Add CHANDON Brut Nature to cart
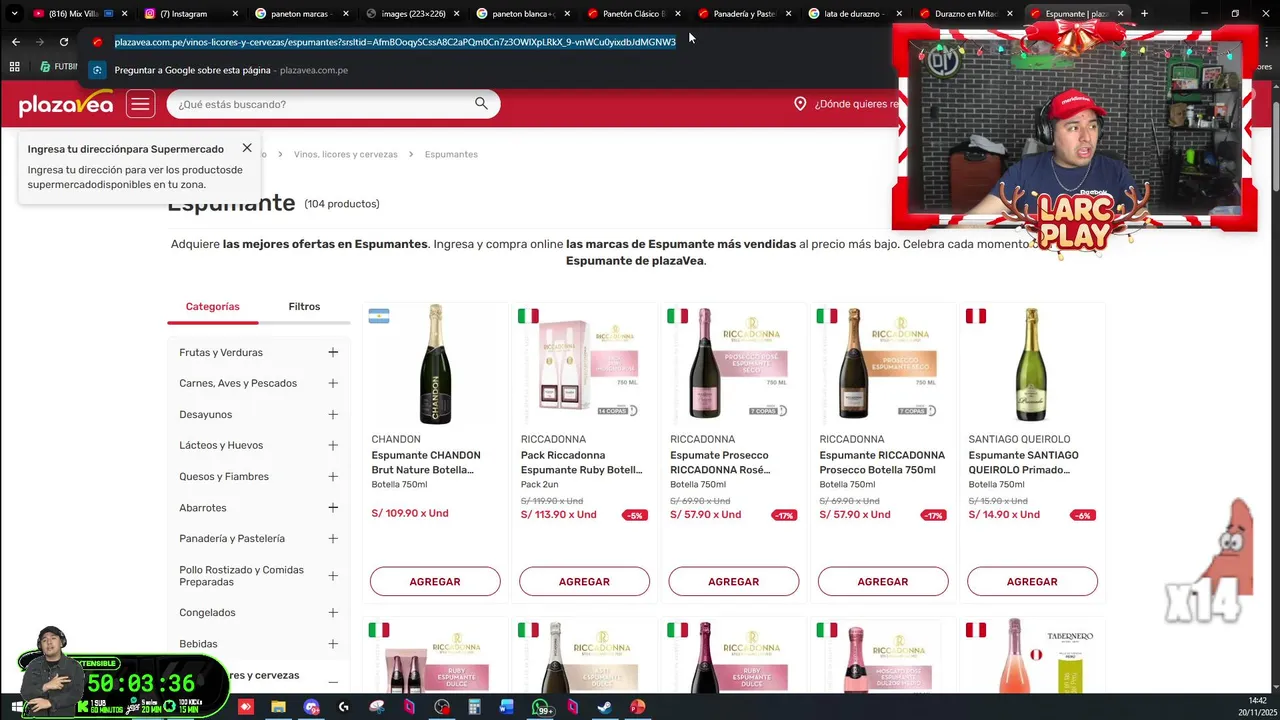The width and height of the screenshot is (1280, 720). click(x=435, y=581)
